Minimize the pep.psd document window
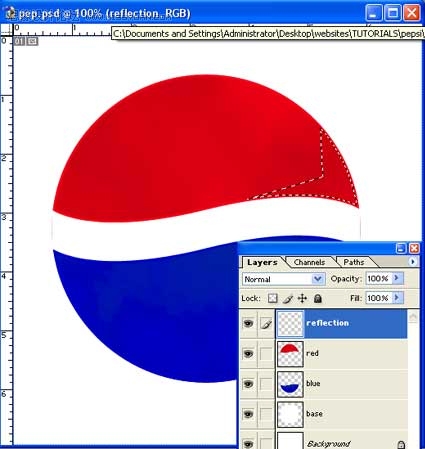This screenshot has width=425, height=449. [374, 13]
